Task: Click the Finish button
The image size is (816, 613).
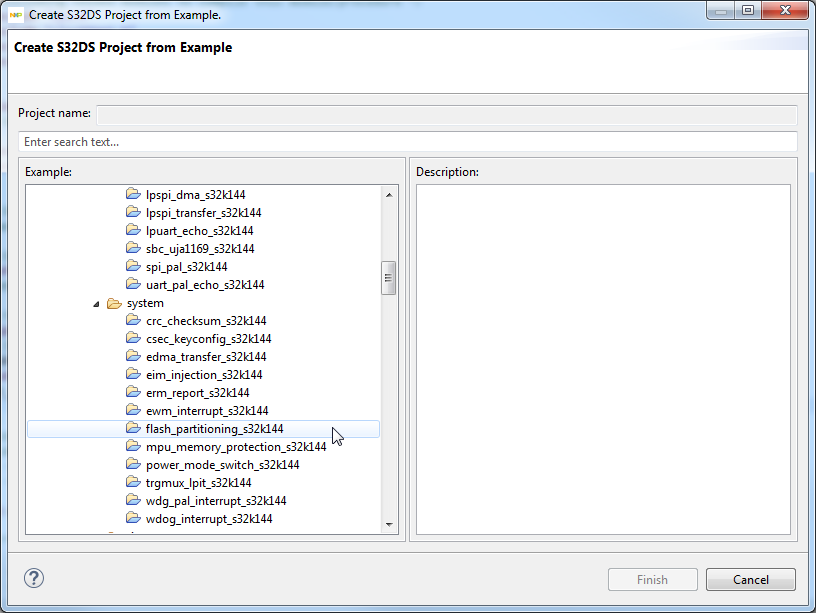Action: tap(652, 580)
